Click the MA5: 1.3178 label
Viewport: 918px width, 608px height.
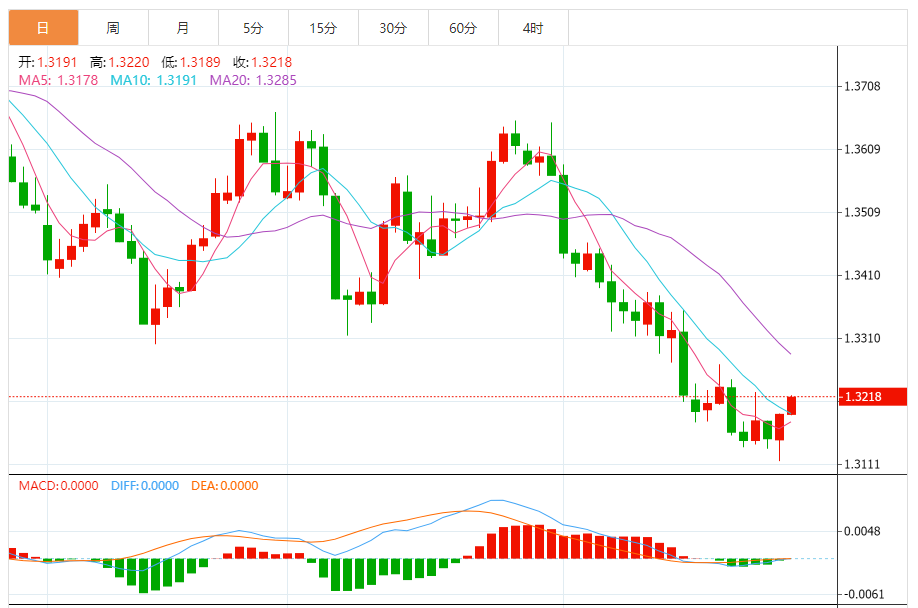59,80
